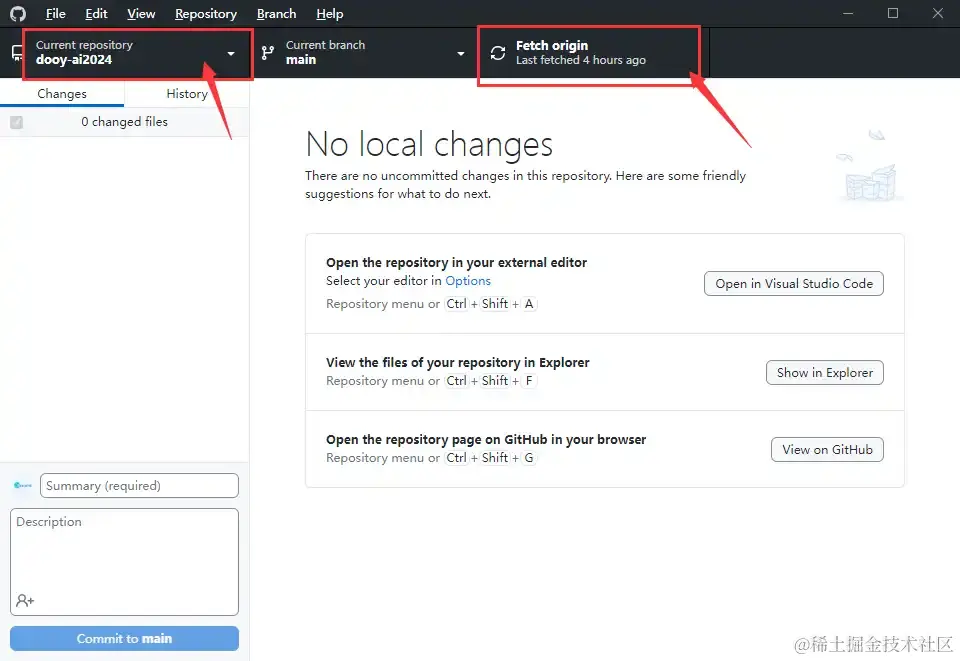Open the Branch menu
960x661 pixels.
click(x=276, y=13)
